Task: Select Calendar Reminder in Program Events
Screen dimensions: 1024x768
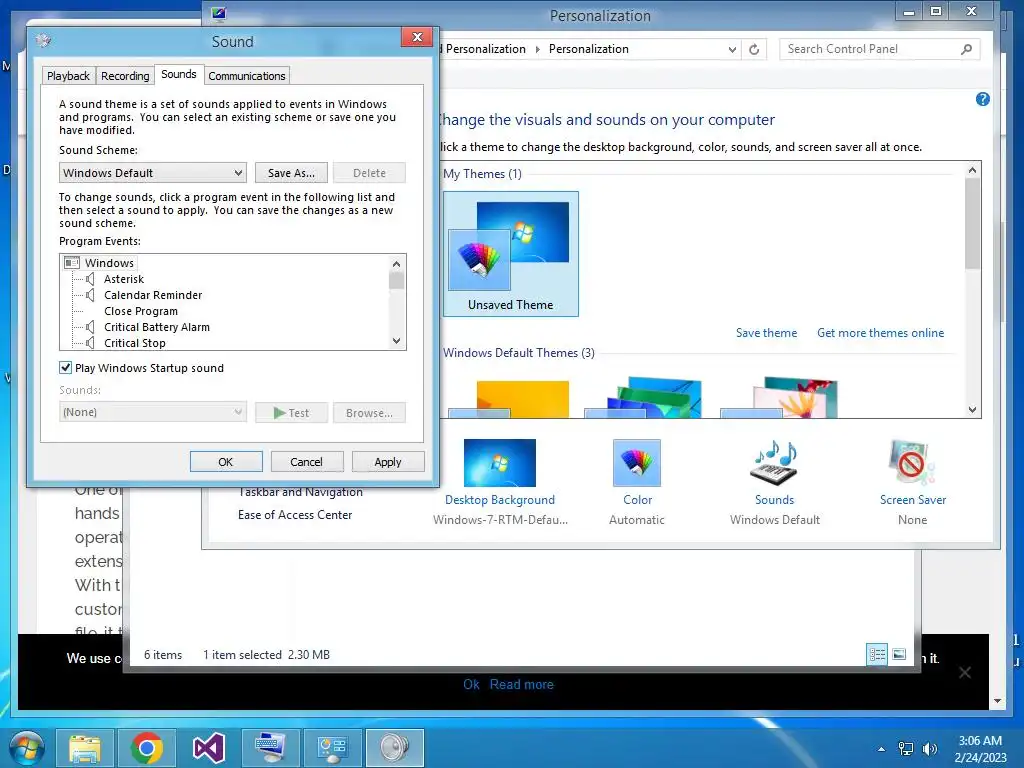Action: point(153,295)
